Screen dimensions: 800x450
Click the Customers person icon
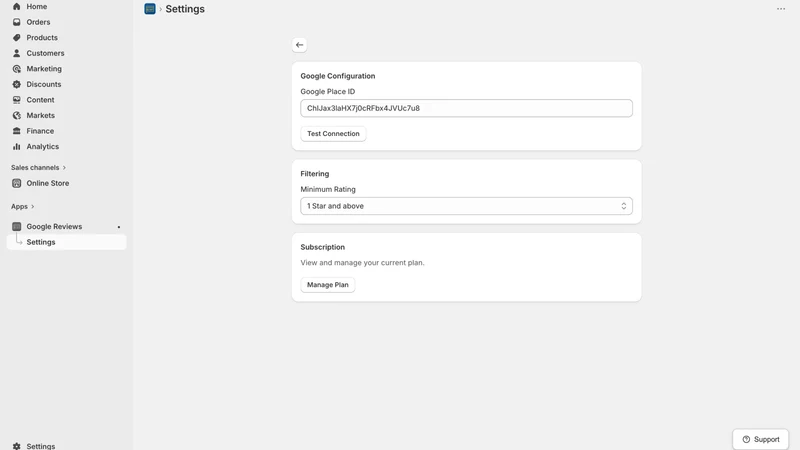coord(16,53)
